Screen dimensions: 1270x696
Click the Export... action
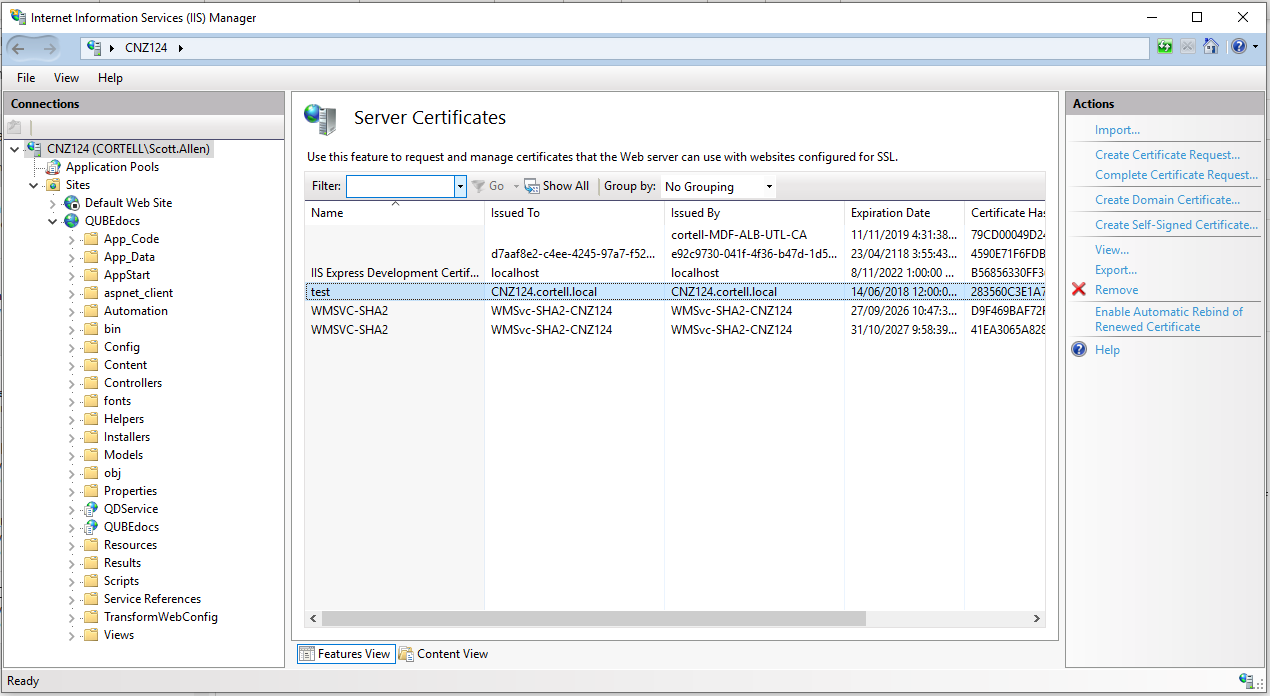point(1115,270)
